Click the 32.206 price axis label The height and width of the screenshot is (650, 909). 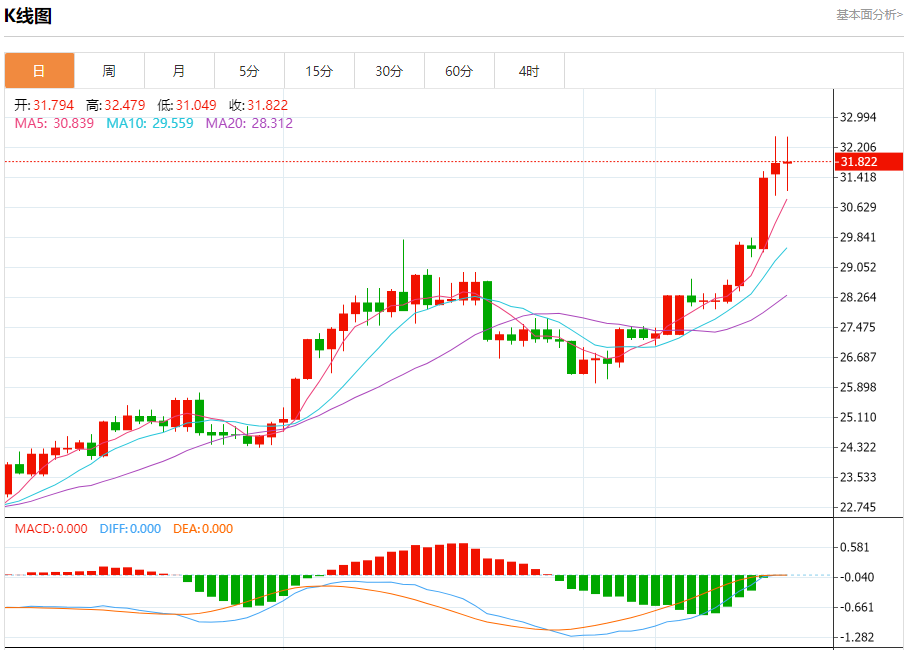[x=858, y=147]
